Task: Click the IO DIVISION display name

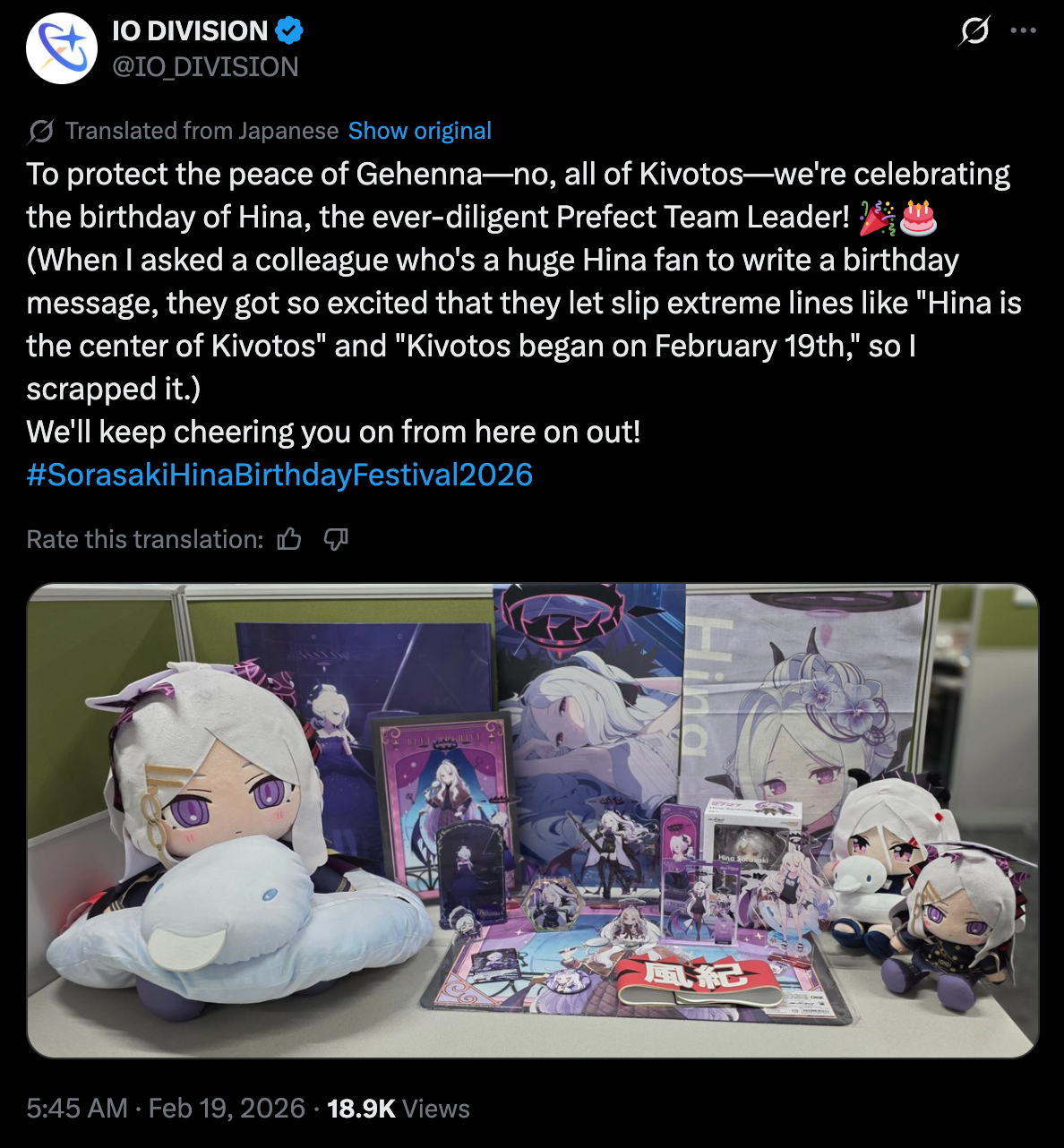Action: pos(190,30)
